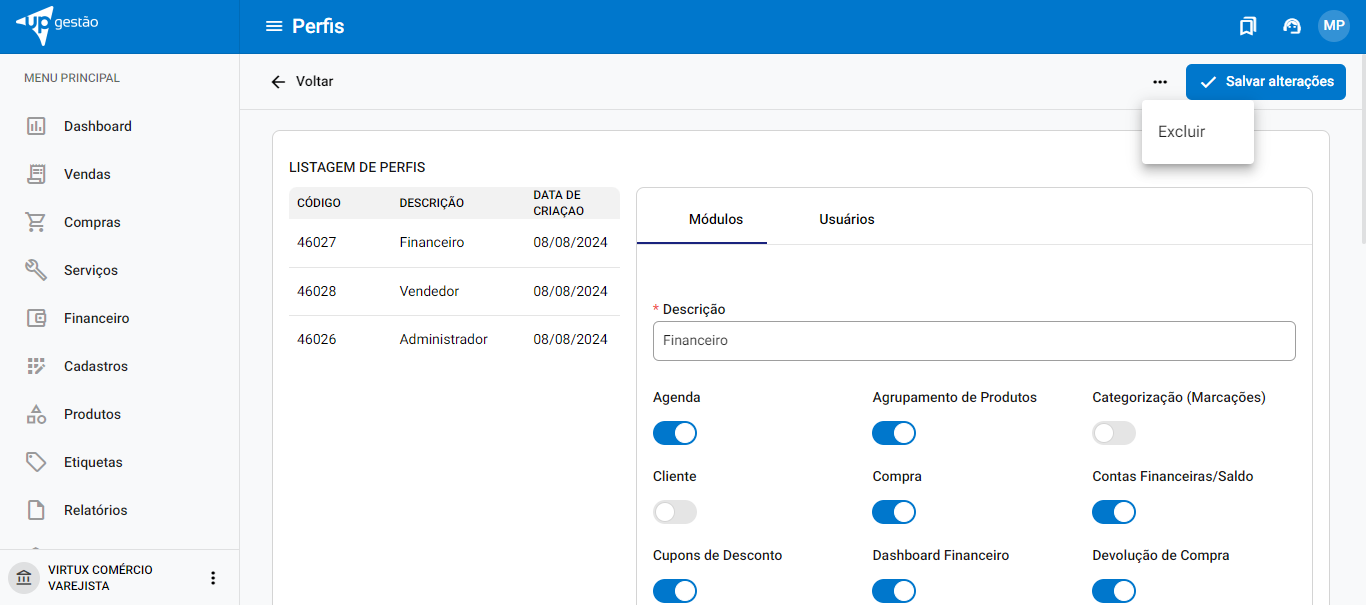The image size is (1366, 605).
Task: Open the bookmarks icon in top bar
Action: (1247, 26)
